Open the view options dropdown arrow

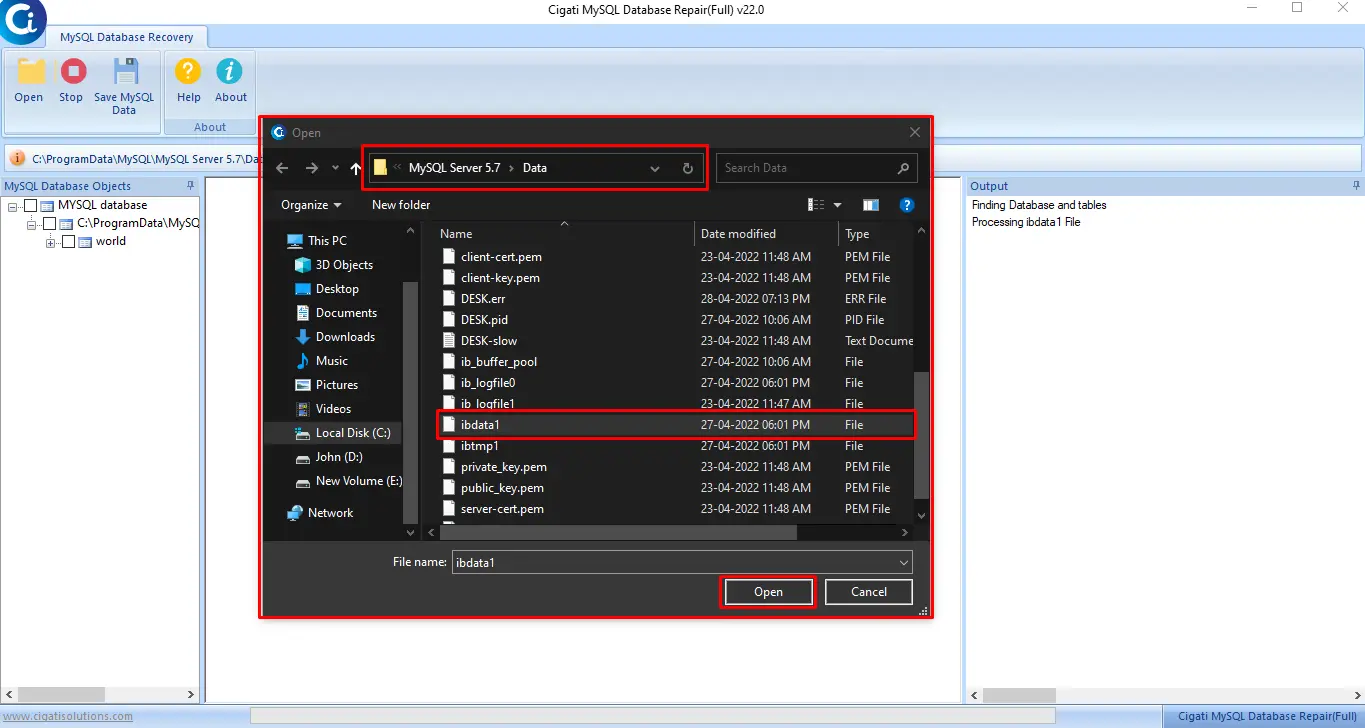point(837,205)
